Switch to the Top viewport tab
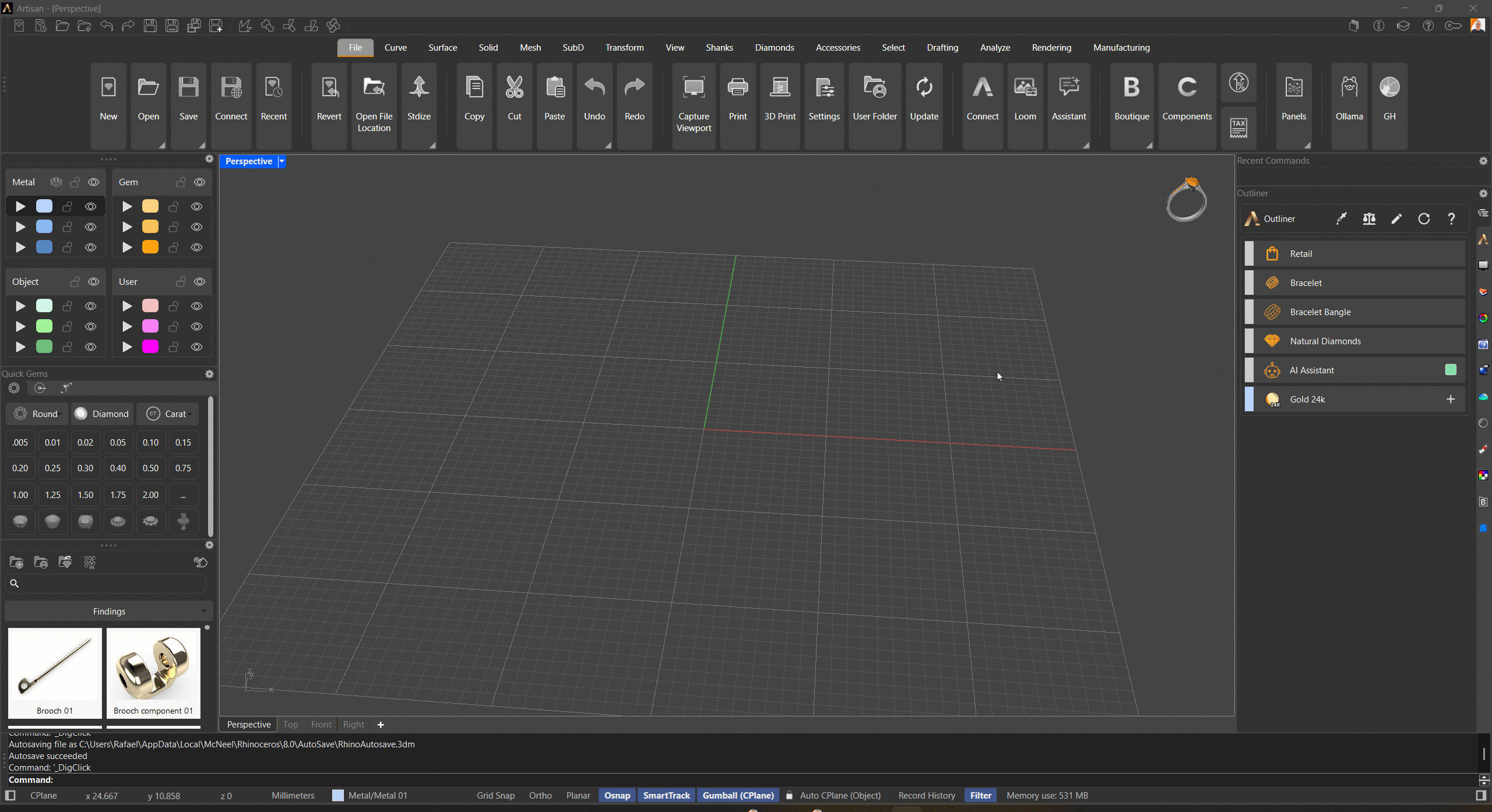1492x812 pixels. tap(290, 724)
